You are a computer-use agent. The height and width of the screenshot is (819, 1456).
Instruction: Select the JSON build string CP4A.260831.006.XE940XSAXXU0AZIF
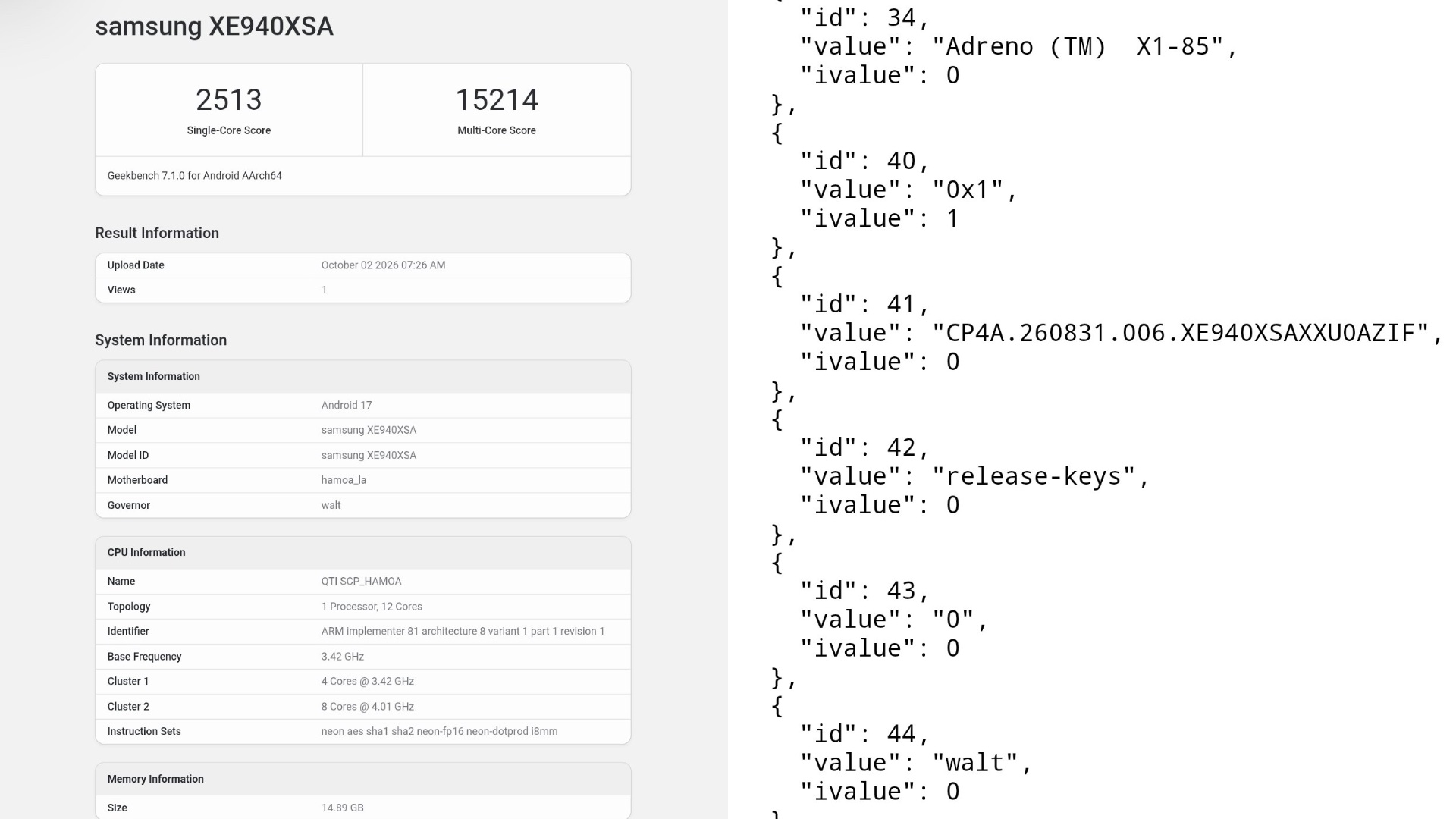[1180, 333]
